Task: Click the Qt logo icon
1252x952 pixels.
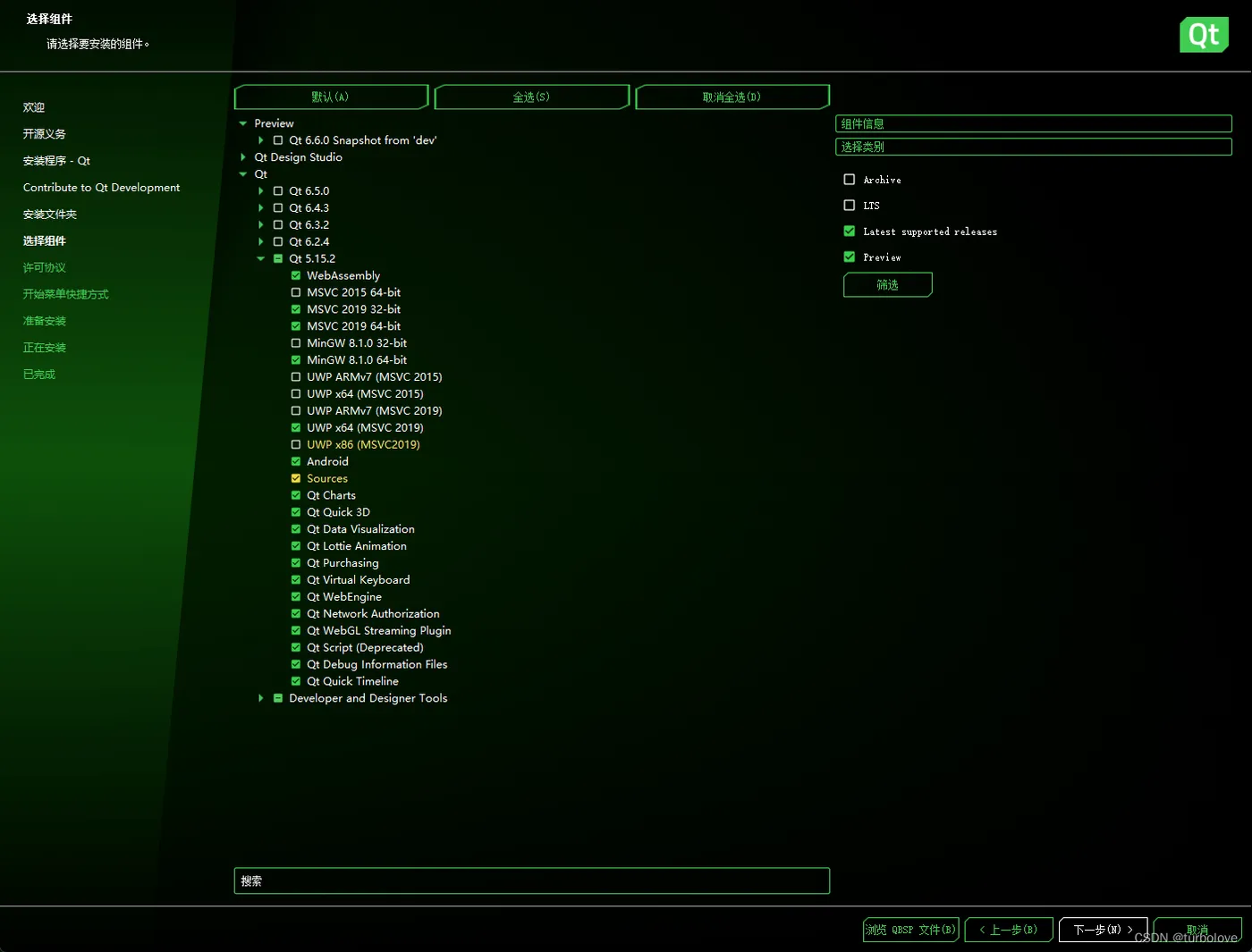Action: point(1204,35)
